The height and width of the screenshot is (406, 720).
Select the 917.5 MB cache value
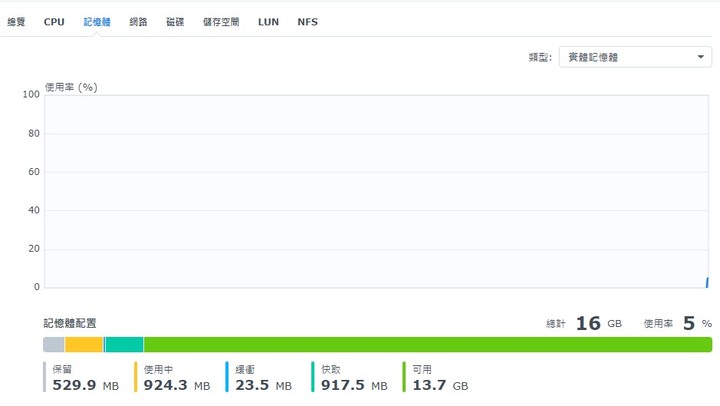(x=354, y=385)
